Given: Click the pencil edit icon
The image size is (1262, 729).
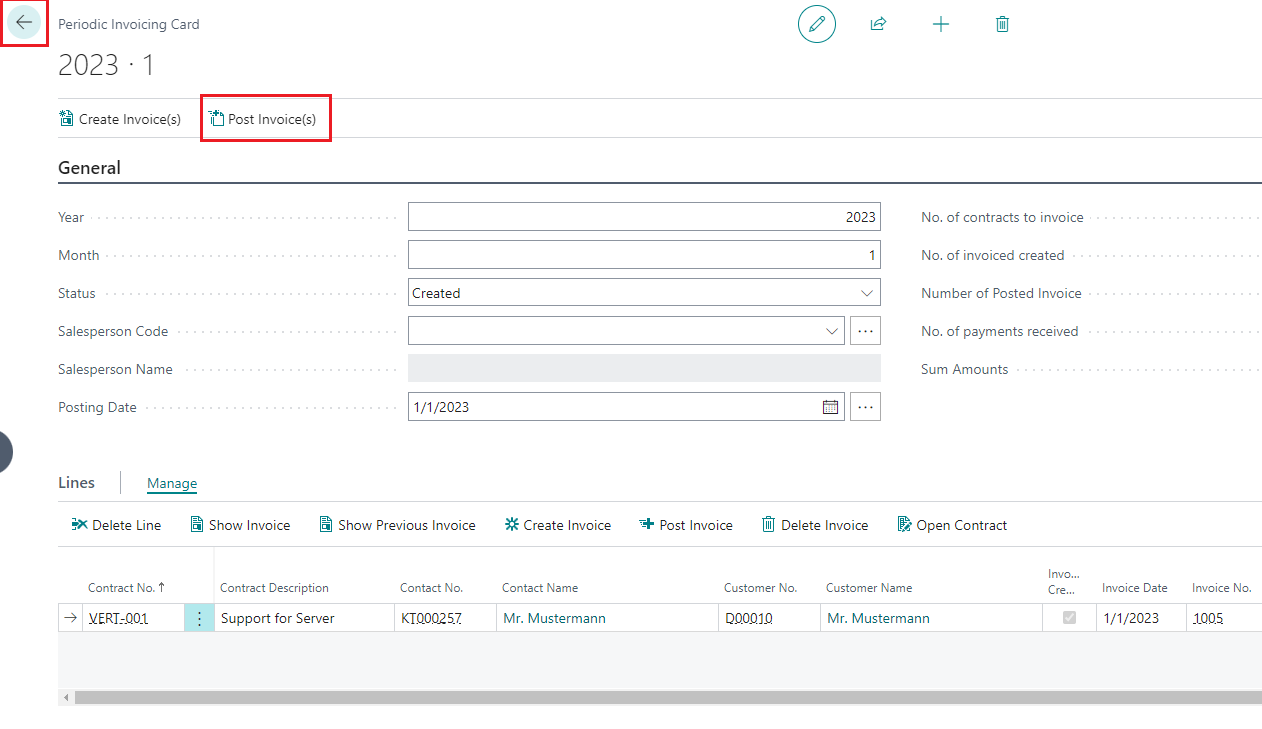Looking at the screenshot, I should tap(817, 24).
